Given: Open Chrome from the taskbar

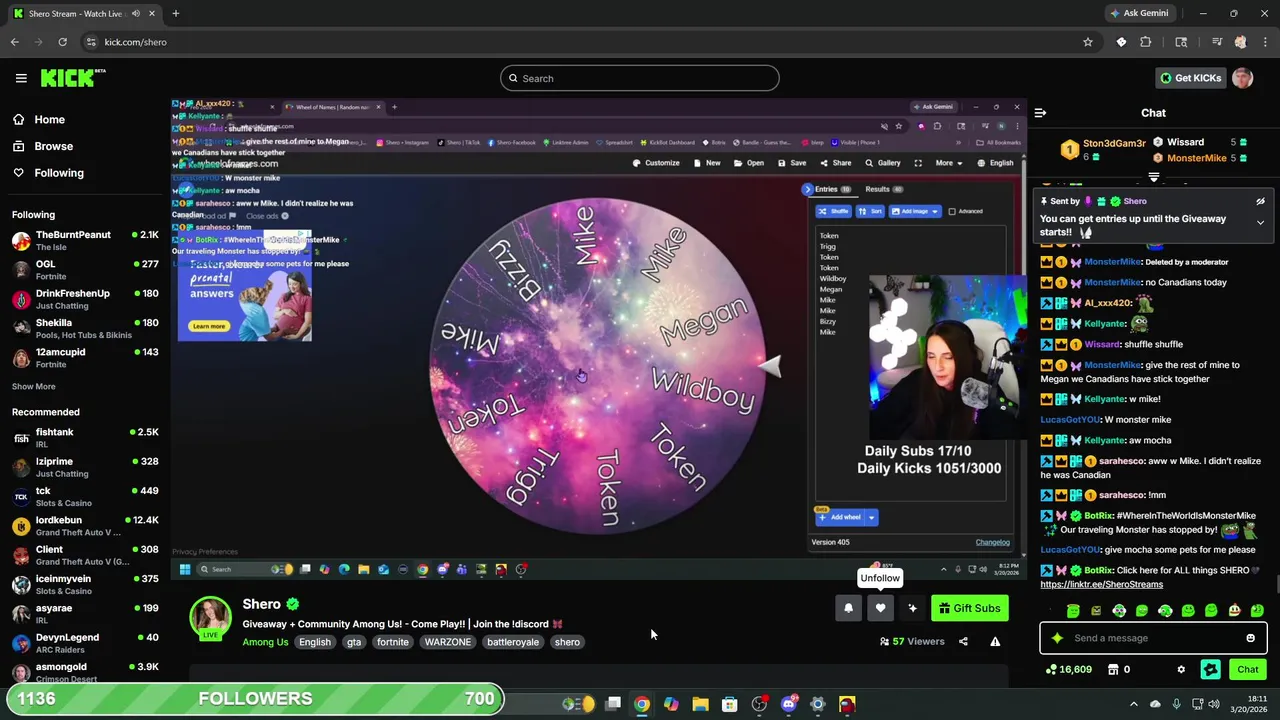Looking at the screenshot, I should tap(642, 704).
